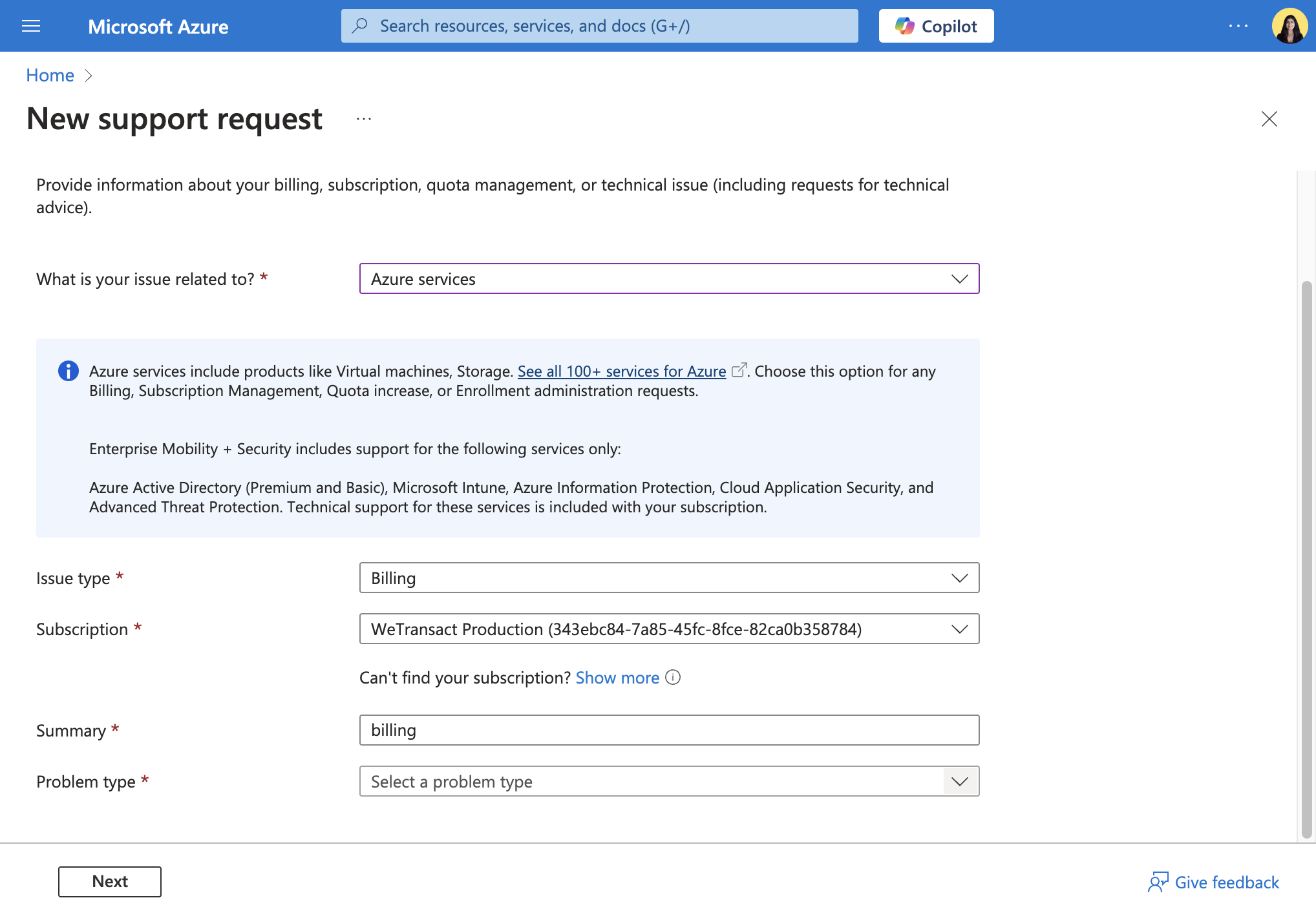Go to the Home breadcrumb
Screen dimensions: 1316x920
coord(50,75)
